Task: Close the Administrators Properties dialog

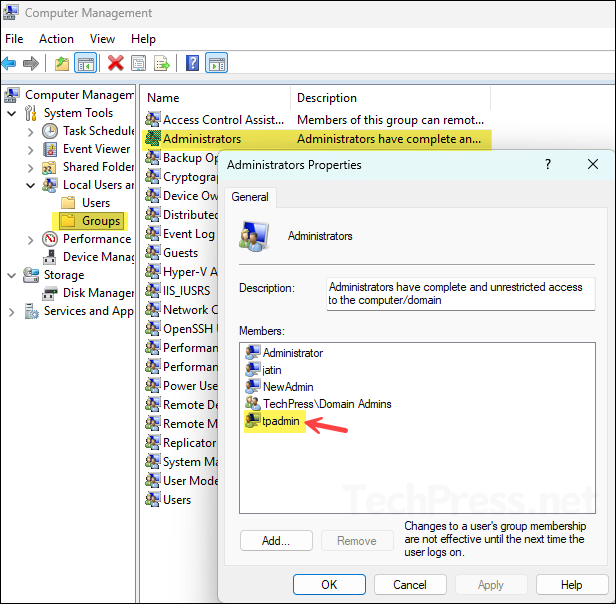Action: click(593, 164)
